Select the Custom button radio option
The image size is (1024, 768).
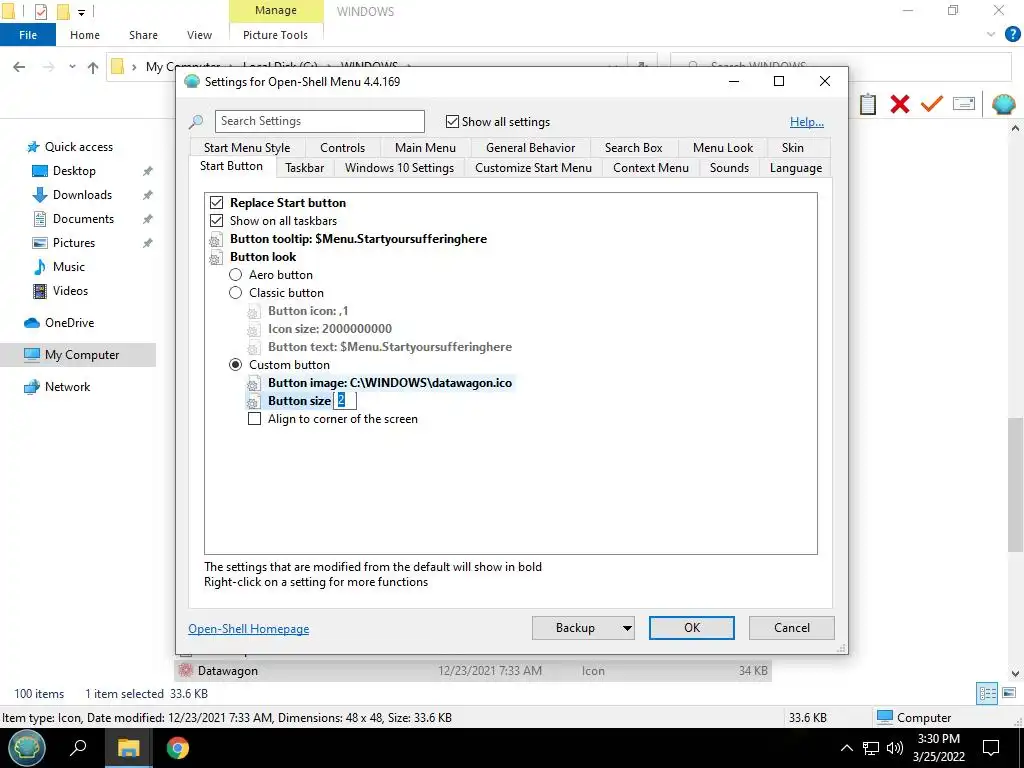[x=235, y=365]
